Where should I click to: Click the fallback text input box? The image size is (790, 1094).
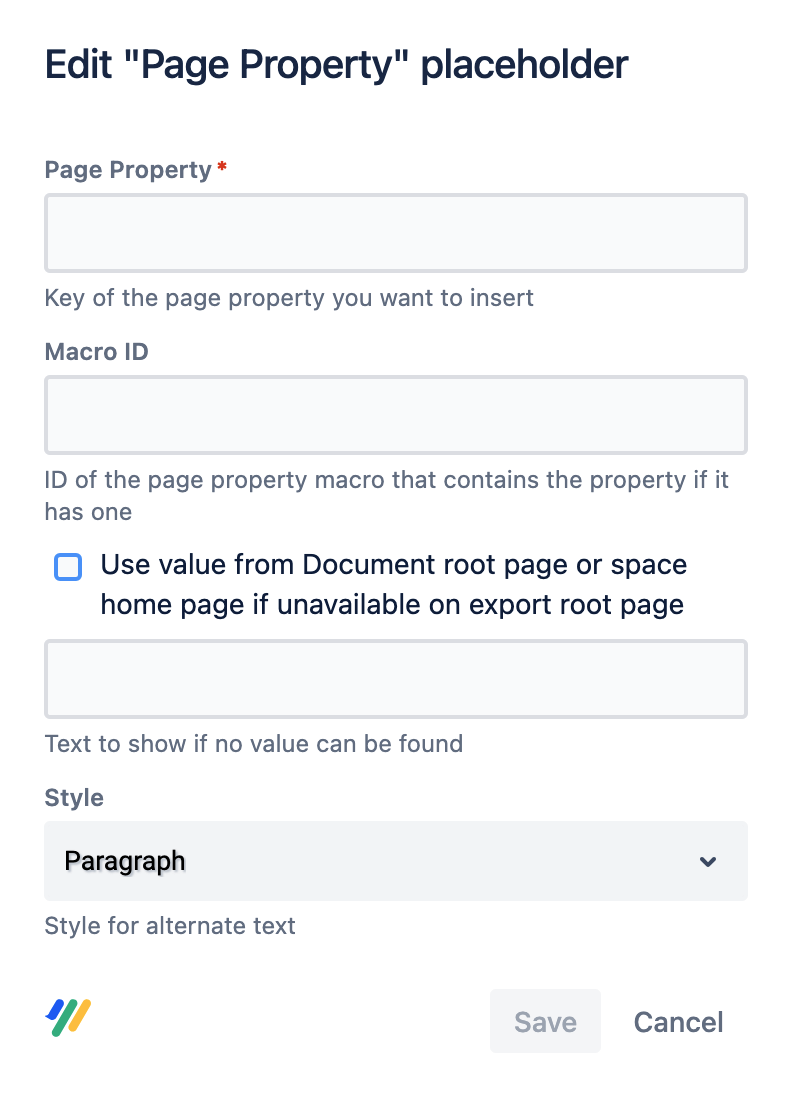[395, 679]
